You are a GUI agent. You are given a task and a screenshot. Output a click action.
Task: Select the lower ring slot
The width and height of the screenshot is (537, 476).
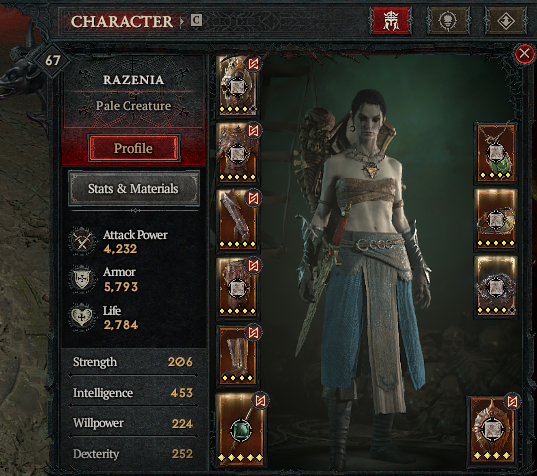pos(496,286)
